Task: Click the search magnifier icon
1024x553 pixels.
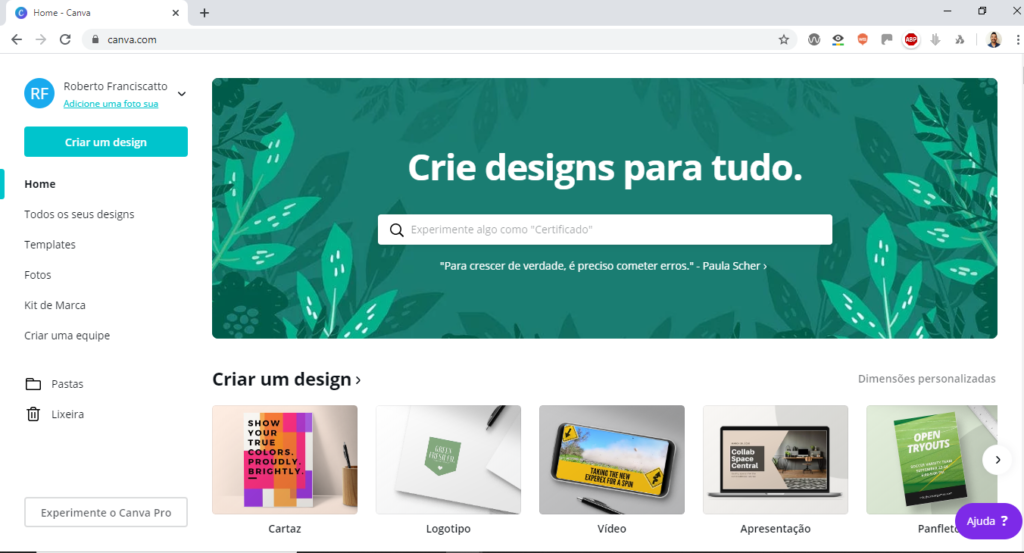Action: tap(396, 230)
